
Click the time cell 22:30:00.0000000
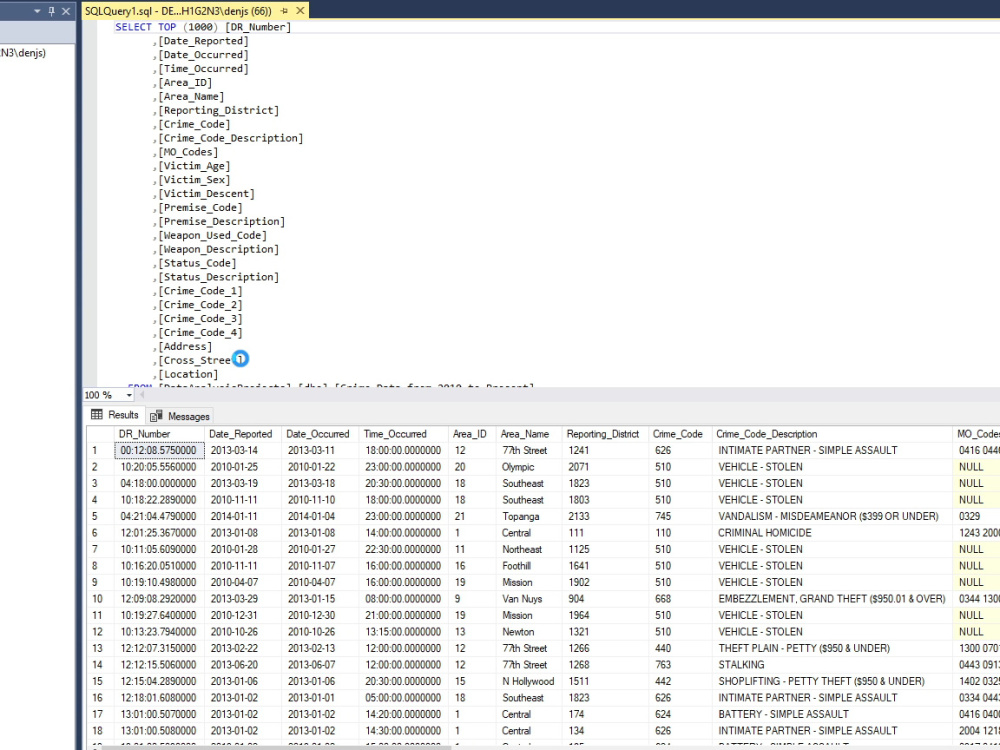404,549
